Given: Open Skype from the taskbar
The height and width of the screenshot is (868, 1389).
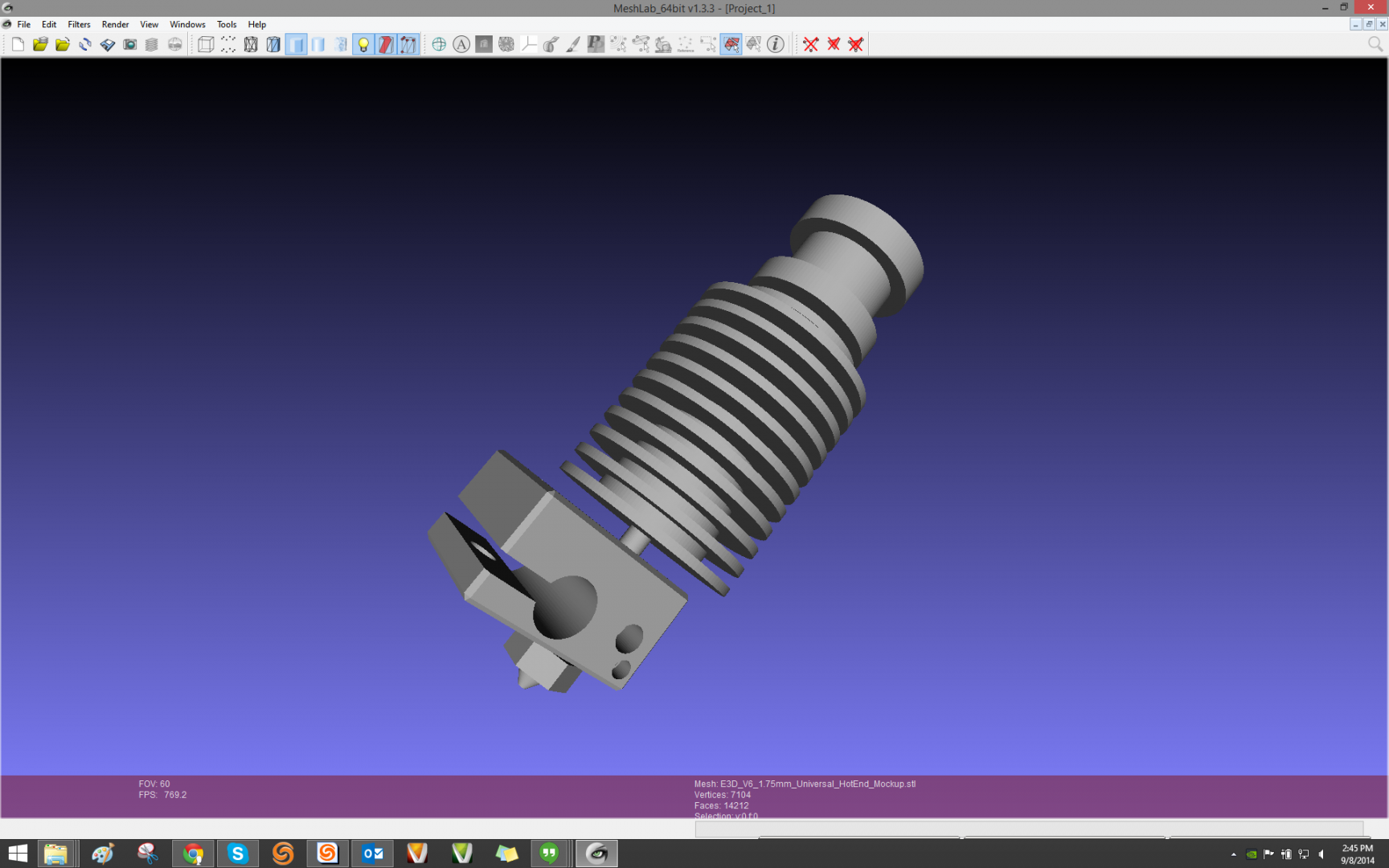Looking at the screenshot, I should pos(237,854).
